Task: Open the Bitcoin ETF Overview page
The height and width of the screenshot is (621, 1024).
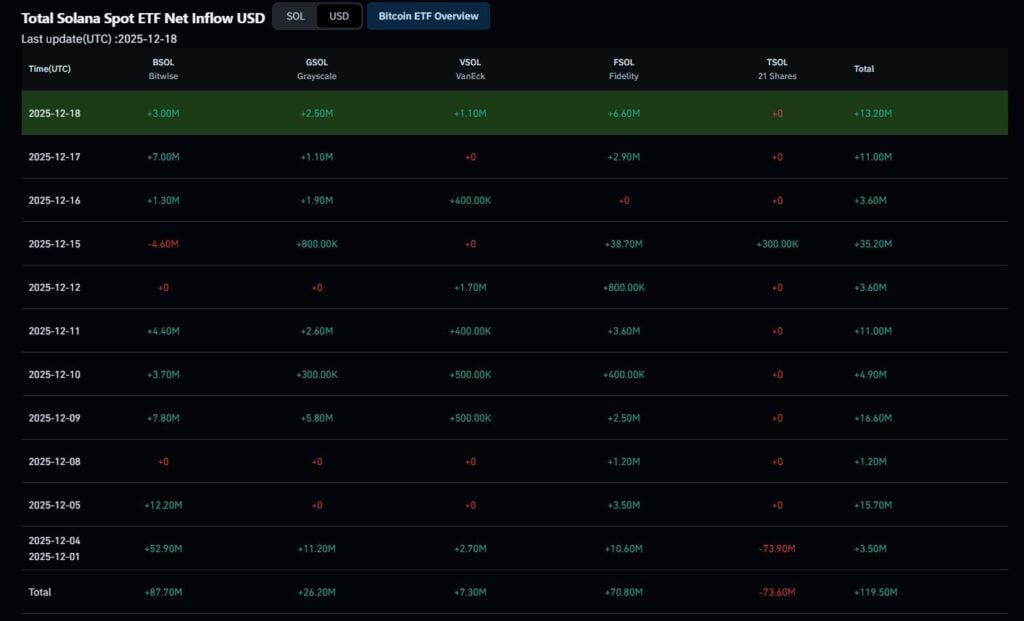Action: point(428,16)
